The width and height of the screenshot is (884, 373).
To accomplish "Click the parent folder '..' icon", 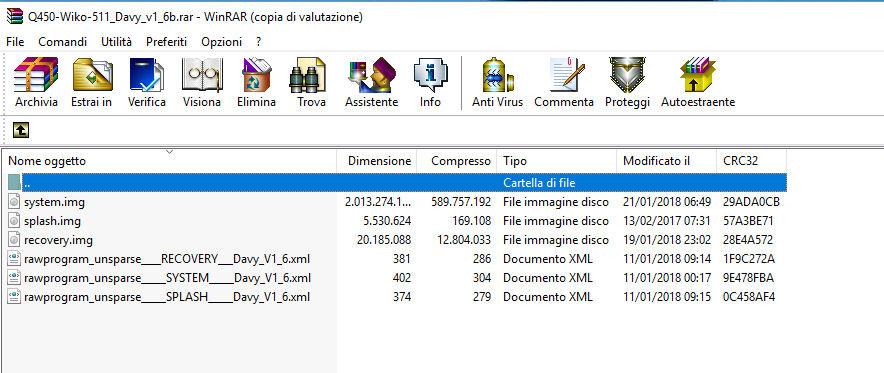I will pyautogui.click(x=15, y=183).
